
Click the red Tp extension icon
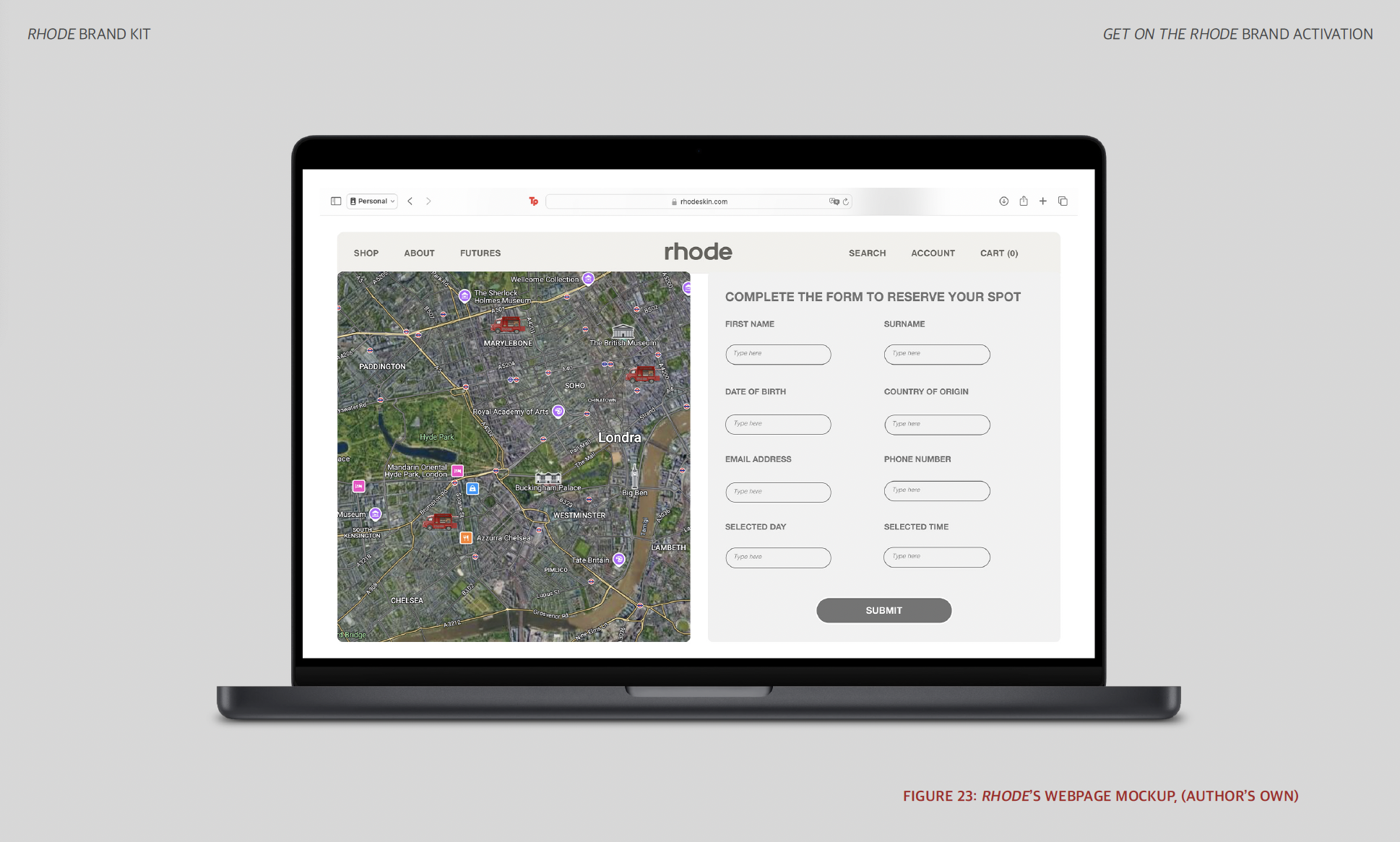click(x=533, y=201)
